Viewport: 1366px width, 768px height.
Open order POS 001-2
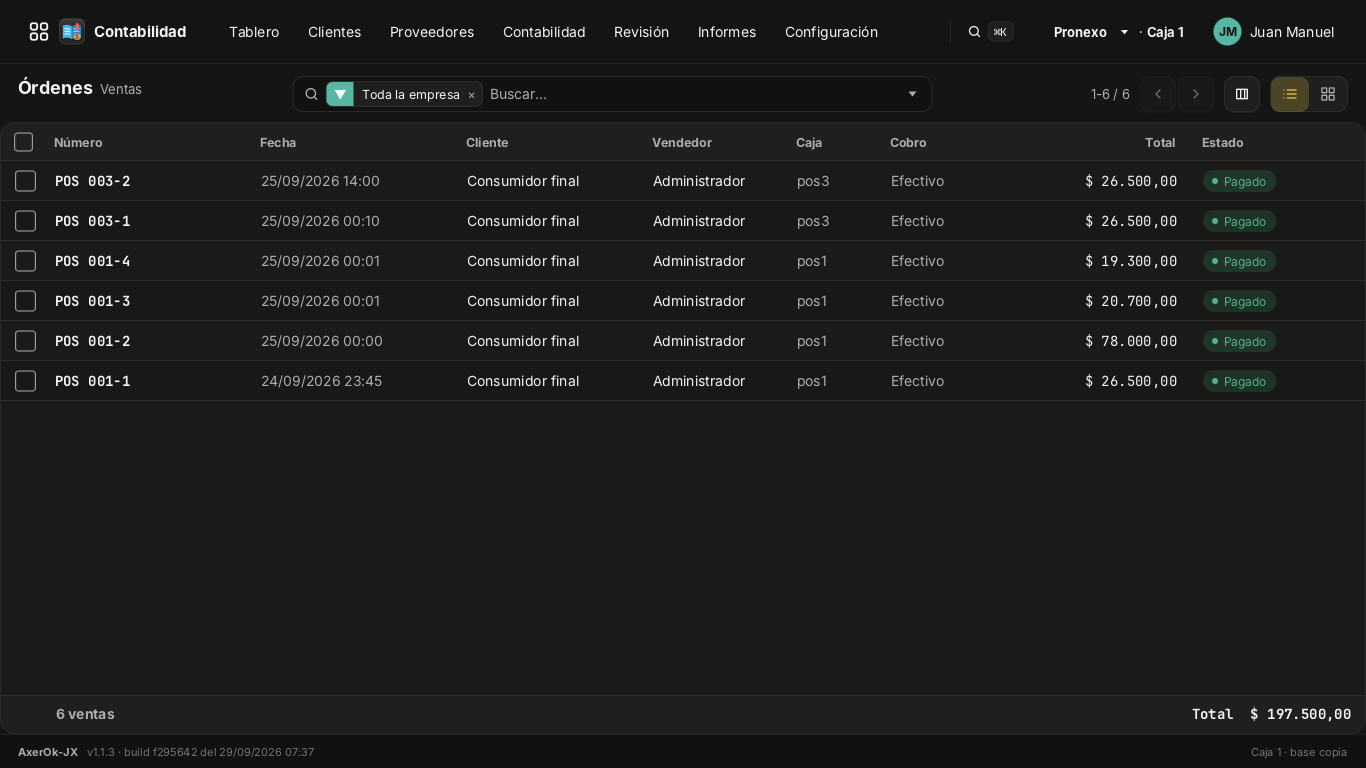(x=93, y=341)
